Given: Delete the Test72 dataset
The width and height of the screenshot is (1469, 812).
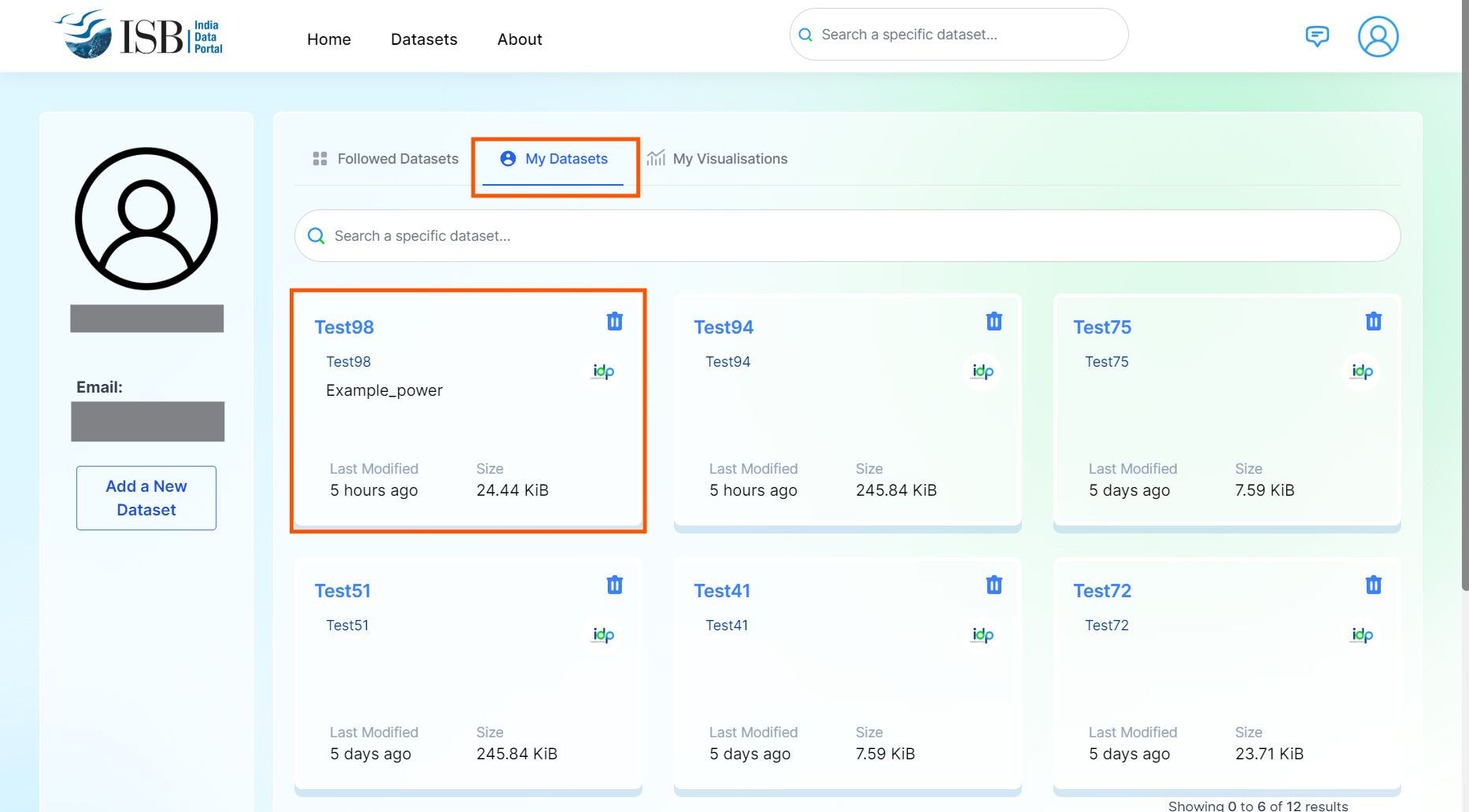Looking at the screenshot, I should pyautogui.click(x=1374, y=585).
